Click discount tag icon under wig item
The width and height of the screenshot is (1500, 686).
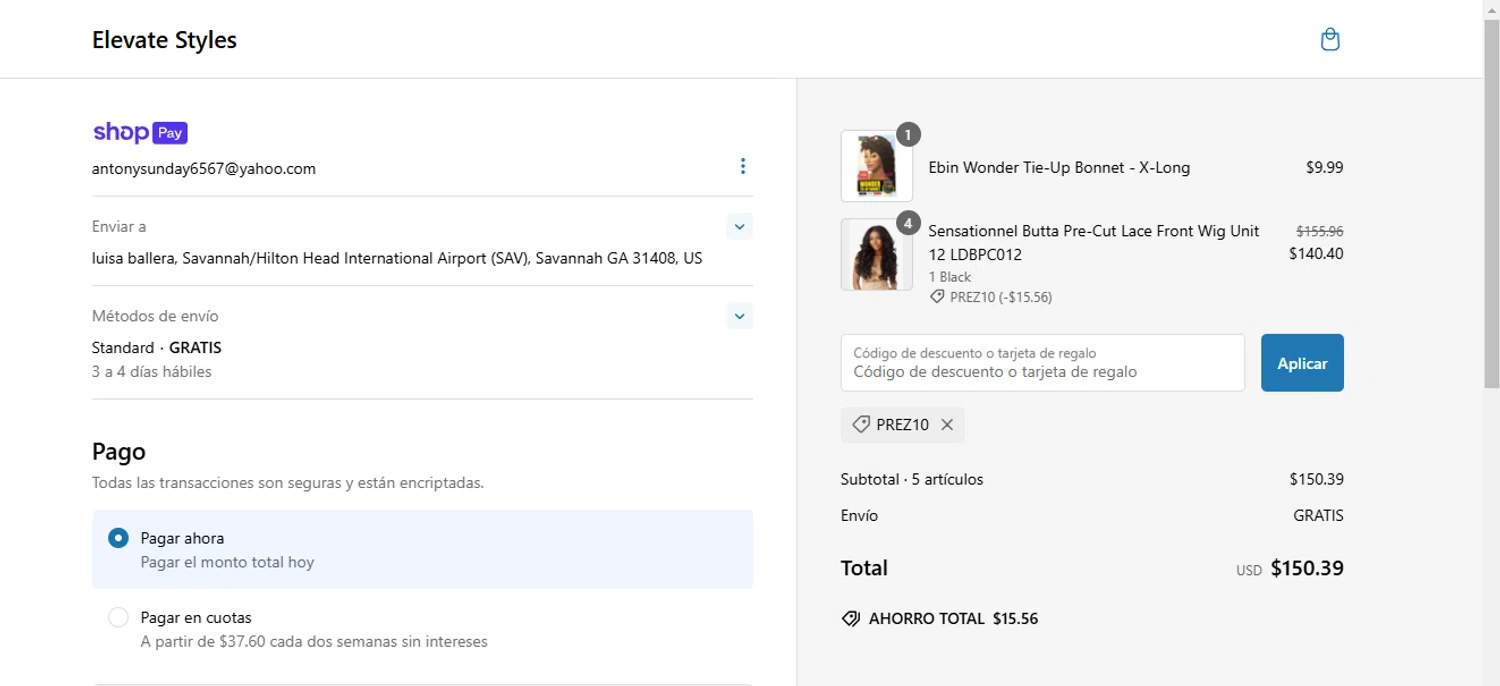pos(937,297)
